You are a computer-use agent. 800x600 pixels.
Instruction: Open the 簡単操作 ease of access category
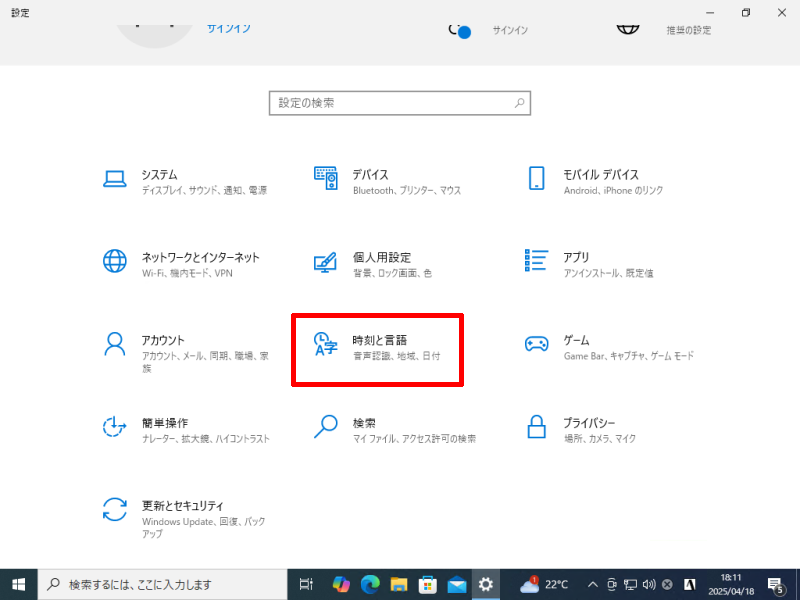point(186,430)
